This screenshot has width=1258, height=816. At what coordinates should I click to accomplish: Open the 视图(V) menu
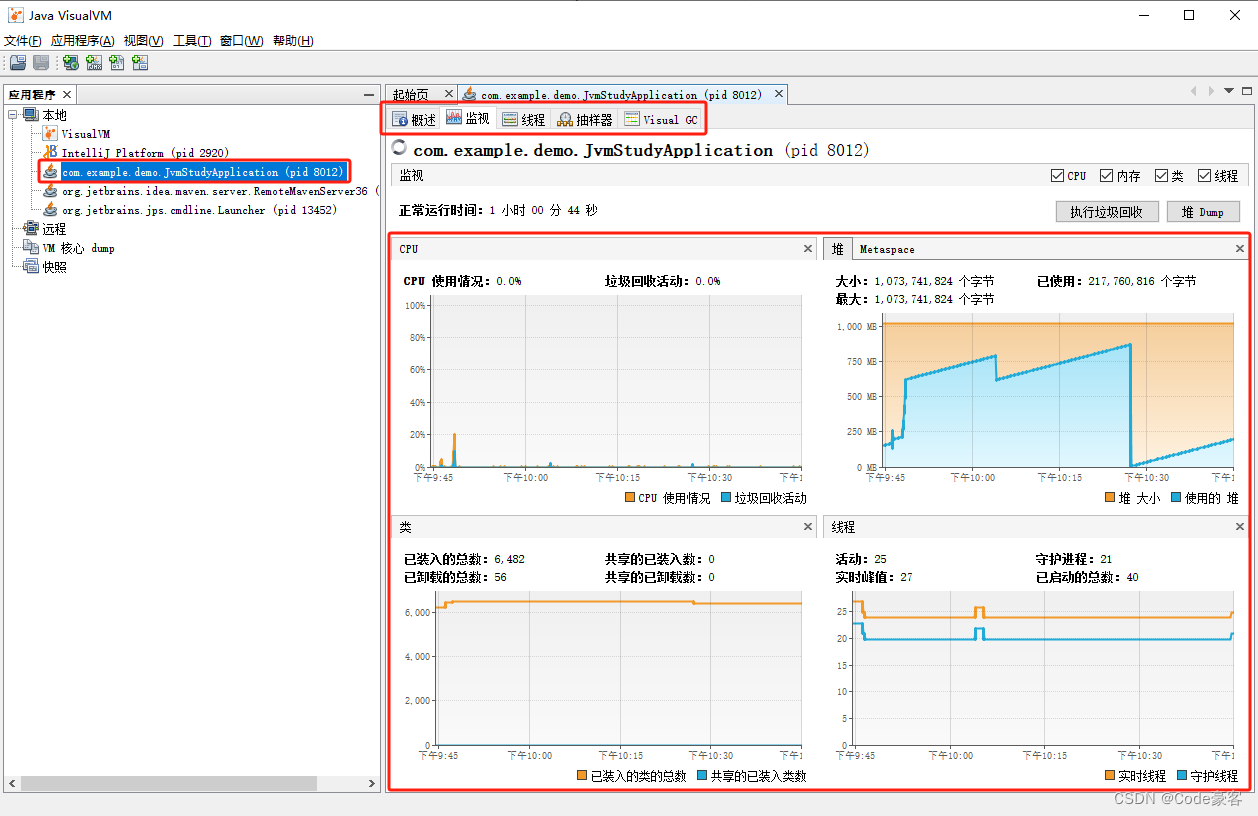tap(144, 41)
